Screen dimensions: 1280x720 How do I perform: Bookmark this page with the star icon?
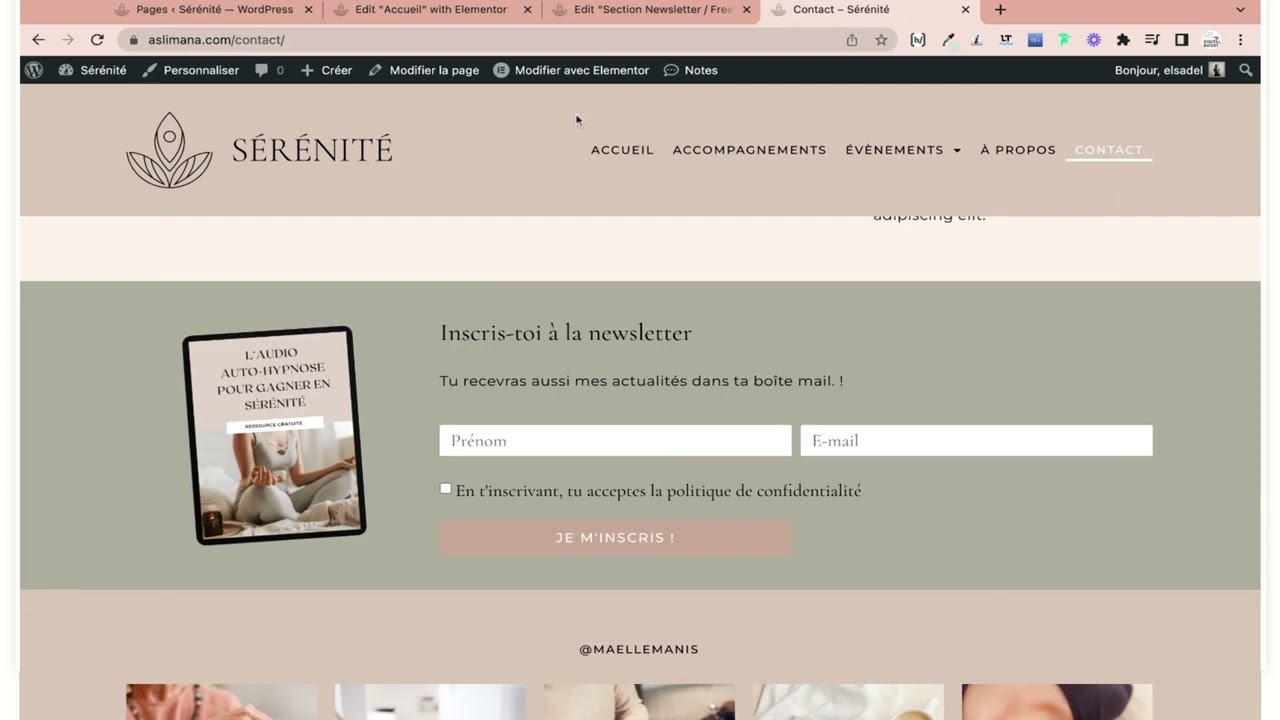[881, 40]
